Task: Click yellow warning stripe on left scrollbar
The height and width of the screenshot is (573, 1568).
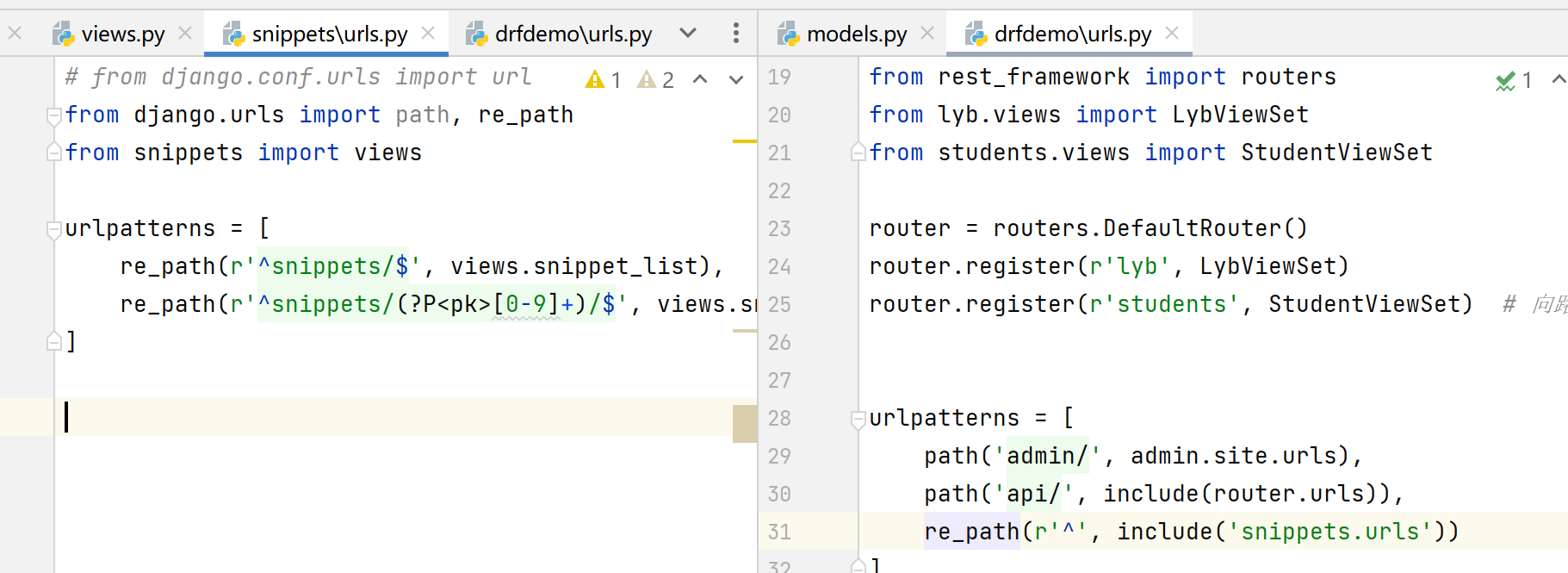Action: pyautogui.click(x=744, y=141)
